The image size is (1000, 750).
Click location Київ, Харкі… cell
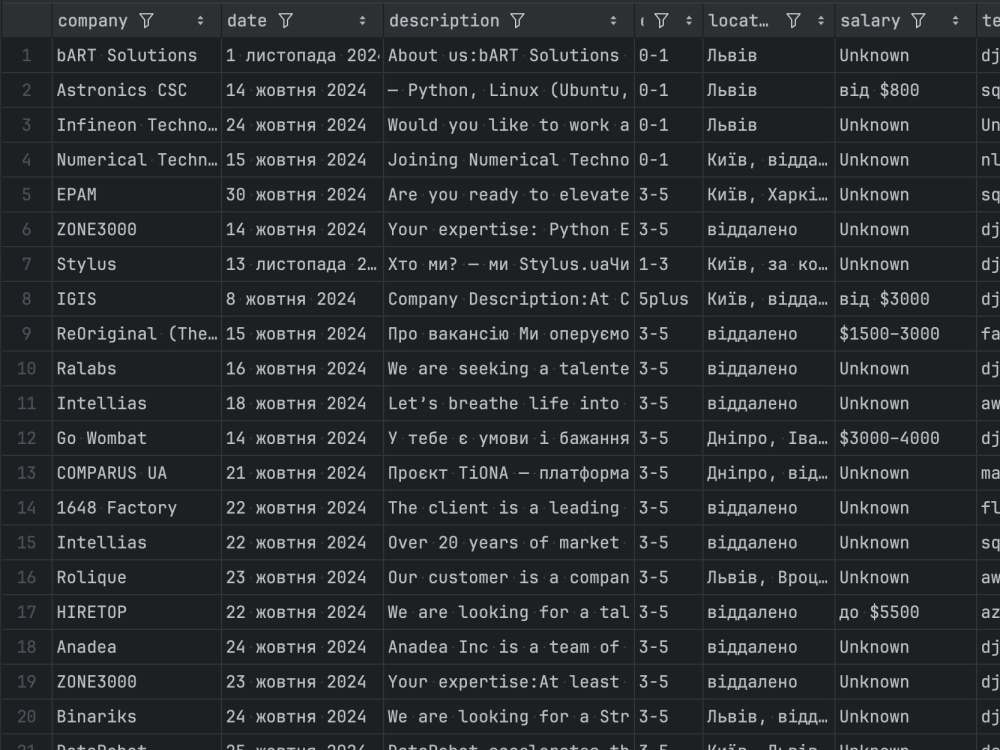(x=768, y=195)
